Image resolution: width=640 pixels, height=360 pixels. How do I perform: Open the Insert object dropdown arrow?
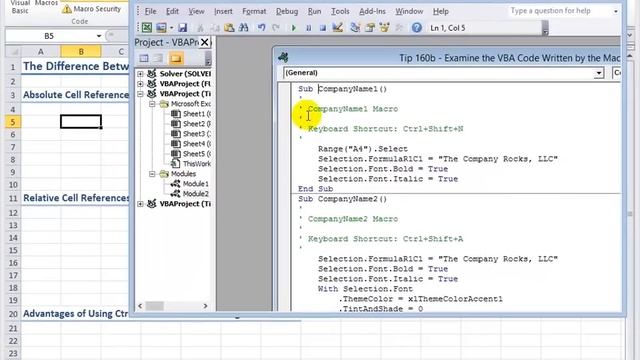(171, 28)
